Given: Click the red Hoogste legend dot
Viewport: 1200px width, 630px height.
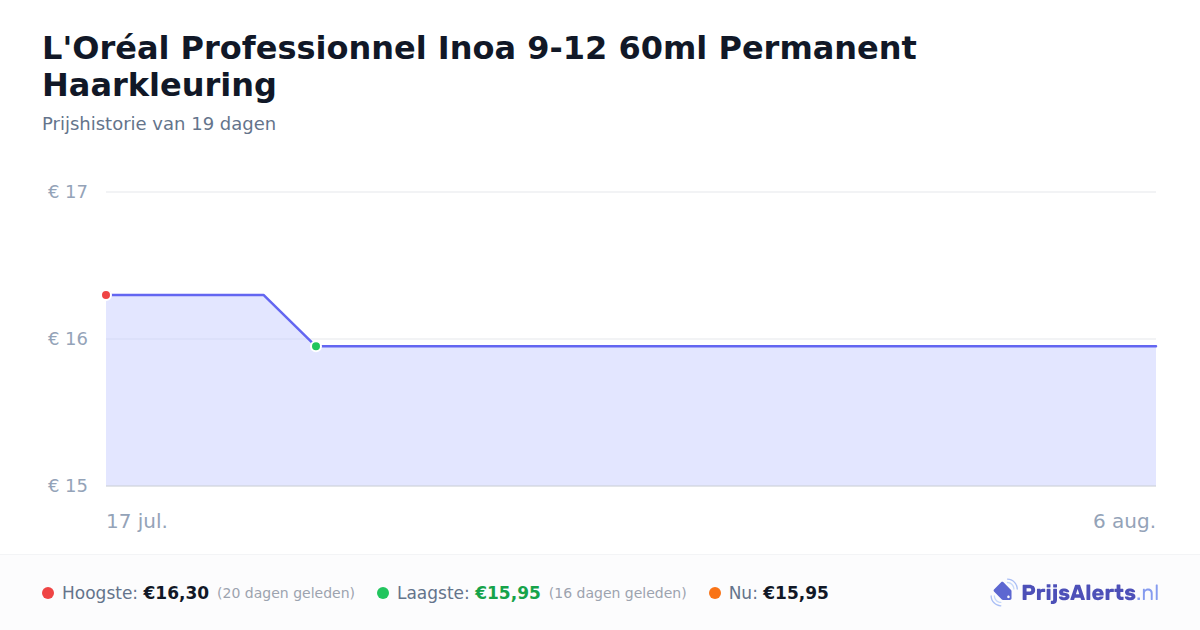Looking at the screenshot, I should tap(48, 593).
